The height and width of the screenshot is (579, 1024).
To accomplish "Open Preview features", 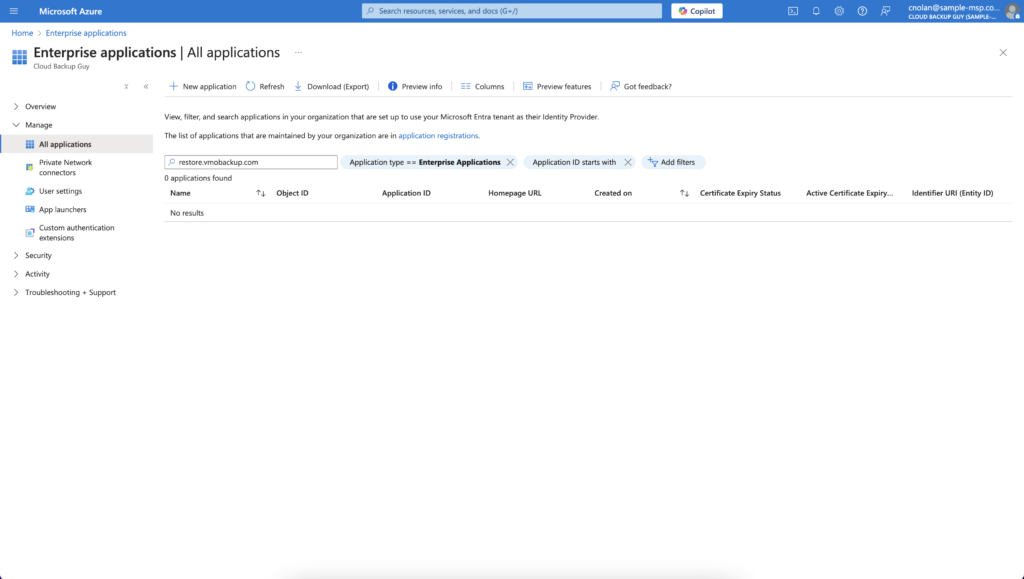I will [x=556, y=86].
